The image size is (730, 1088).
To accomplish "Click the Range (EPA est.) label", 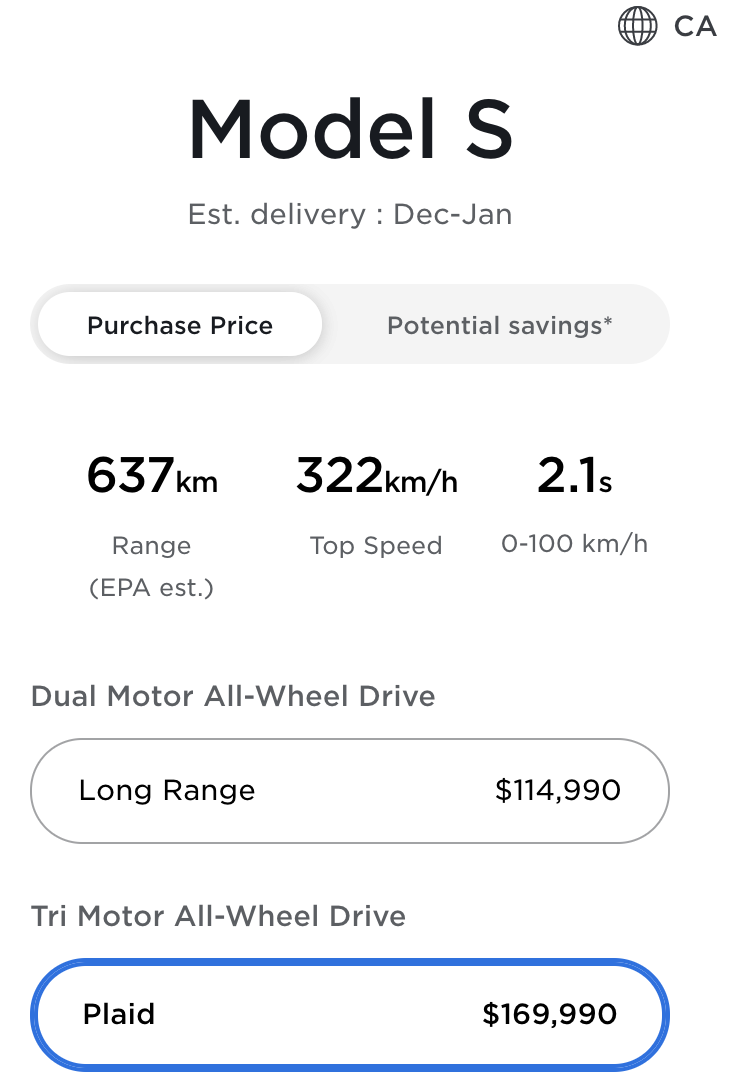I will [151, 567].
